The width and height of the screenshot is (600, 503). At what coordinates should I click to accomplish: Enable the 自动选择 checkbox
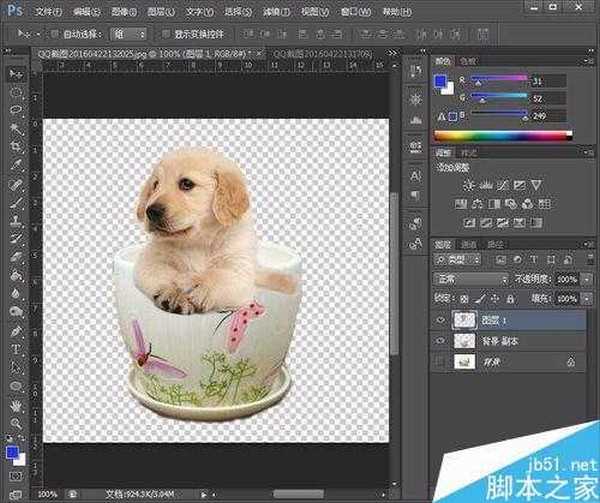pyautogui.click(x=55, y=32)
